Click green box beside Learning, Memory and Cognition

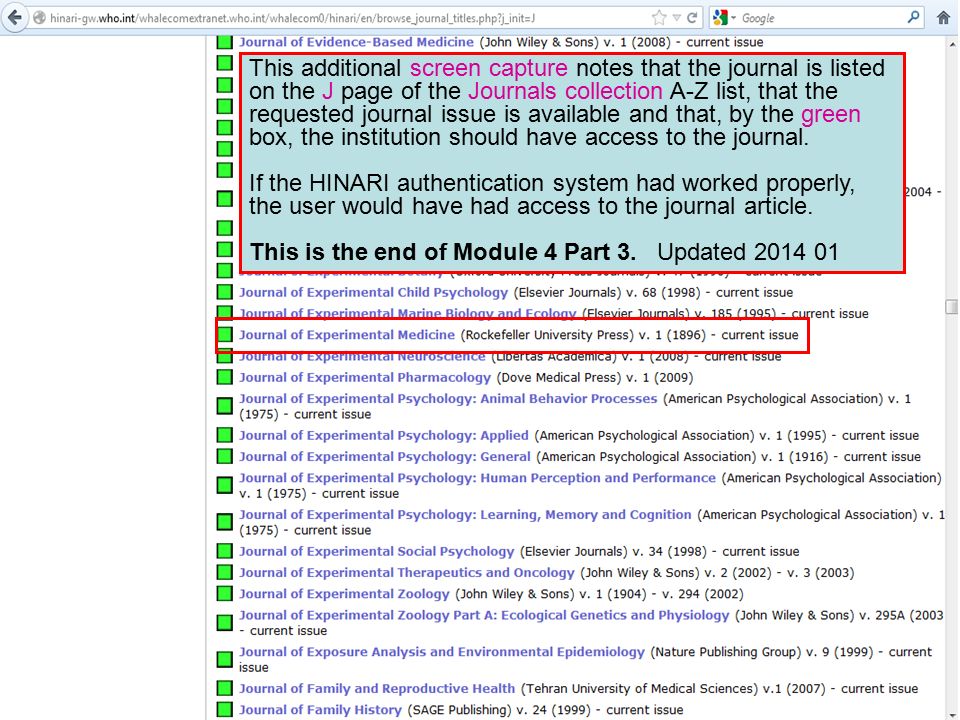[225, 522]
